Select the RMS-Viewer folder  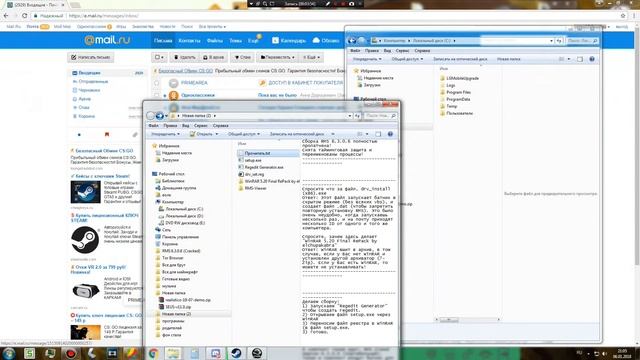pos(252,188)
